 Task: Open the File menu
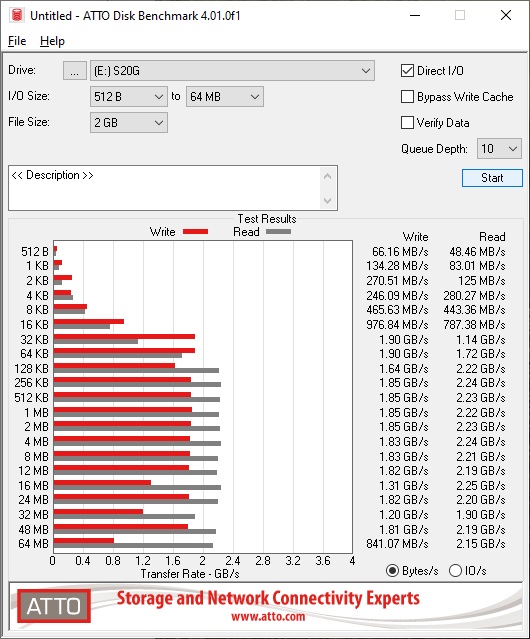pyautogui.click(x=17, y=41)
